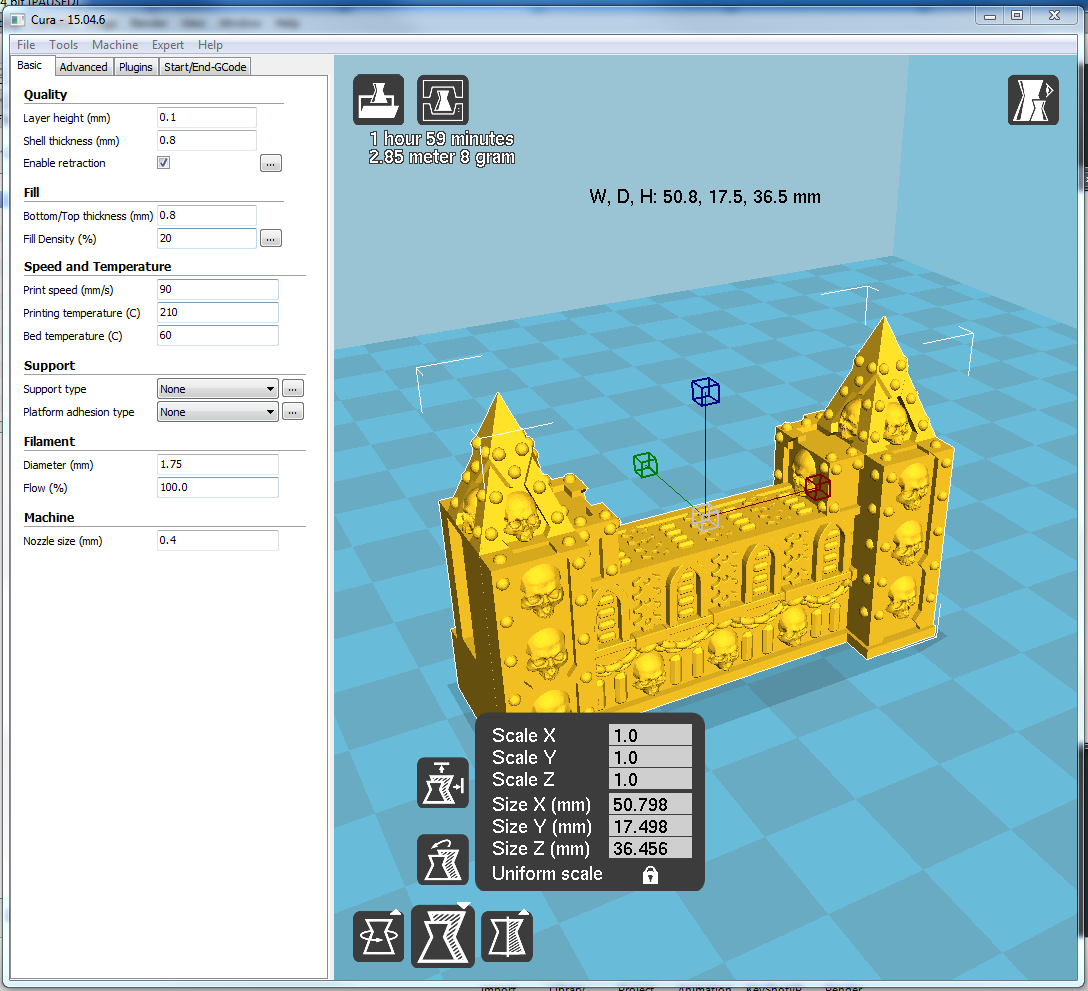Viewport: 1088px width, 991px height.
Task: Select the Scale tool icon
Action: click(x=443, y=936)
